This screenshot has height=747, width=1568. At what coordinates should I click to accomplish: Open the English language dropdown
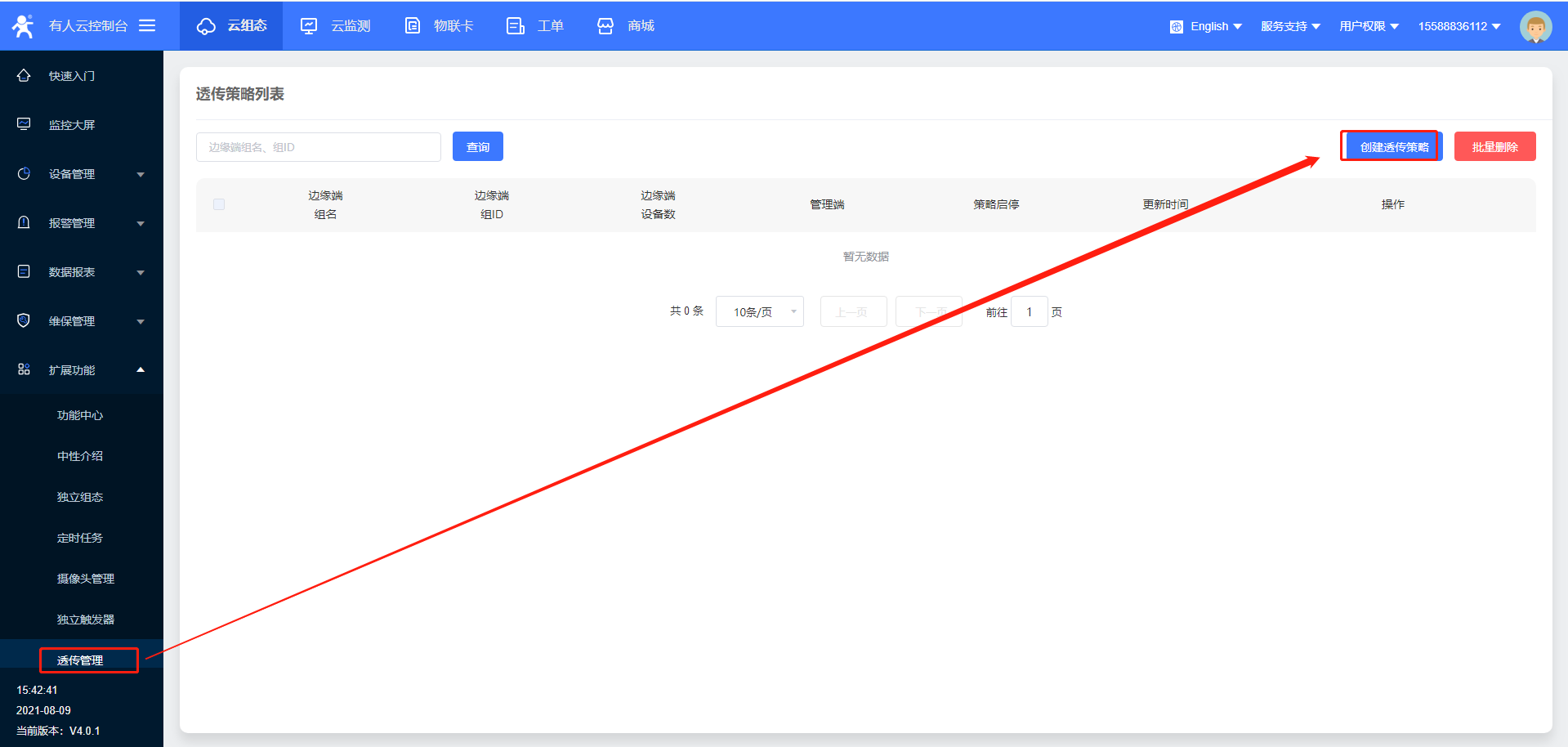click(1207, 26)
